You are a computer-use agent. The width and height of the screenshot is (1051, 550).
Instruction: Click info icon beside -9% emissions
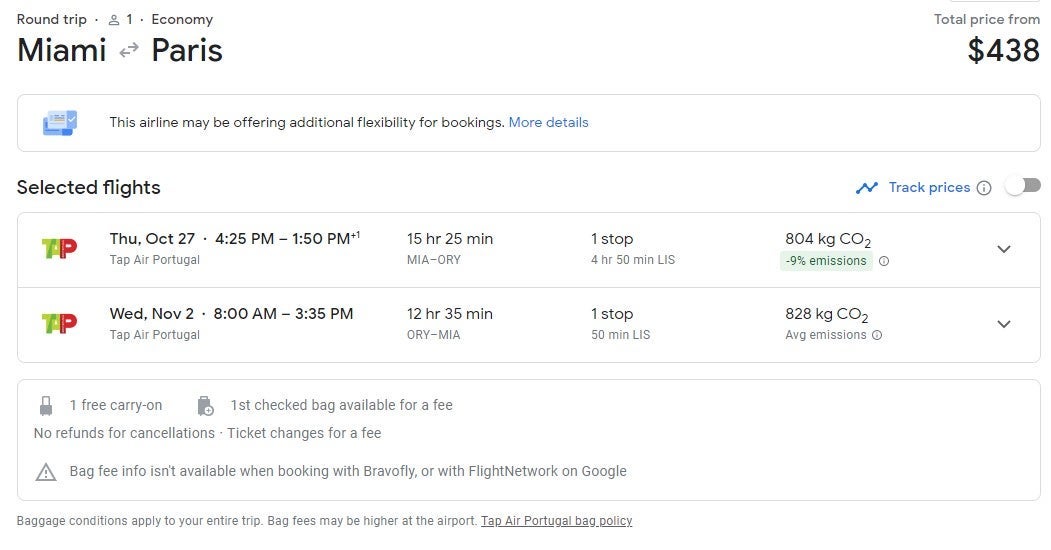(883, 261)
